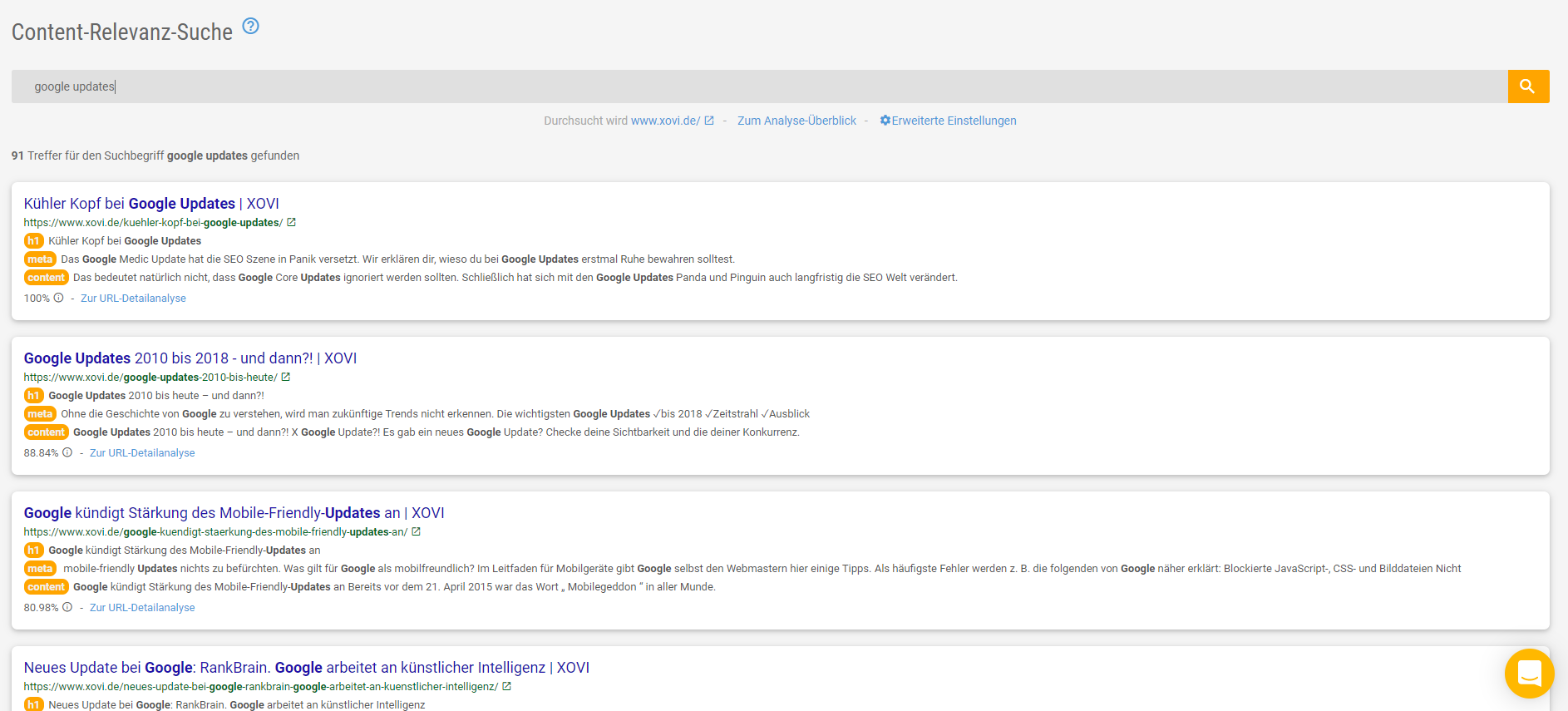Open the neues-update-bei-google-rankbrain URL
Screen dimensions: 1568x711
(x=261, y=687)
